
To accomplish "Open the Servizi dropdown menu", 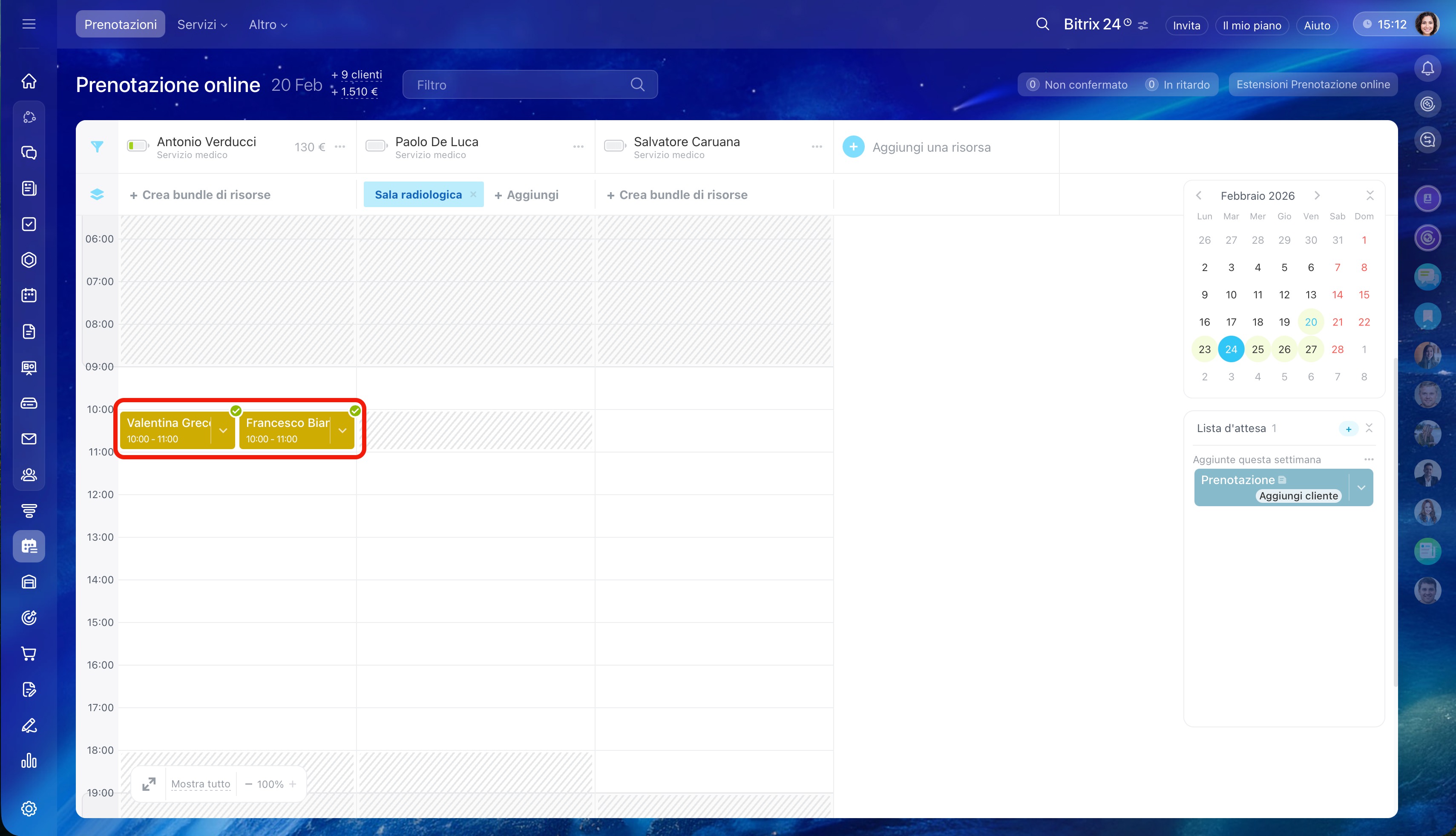I will pos(202,25).
